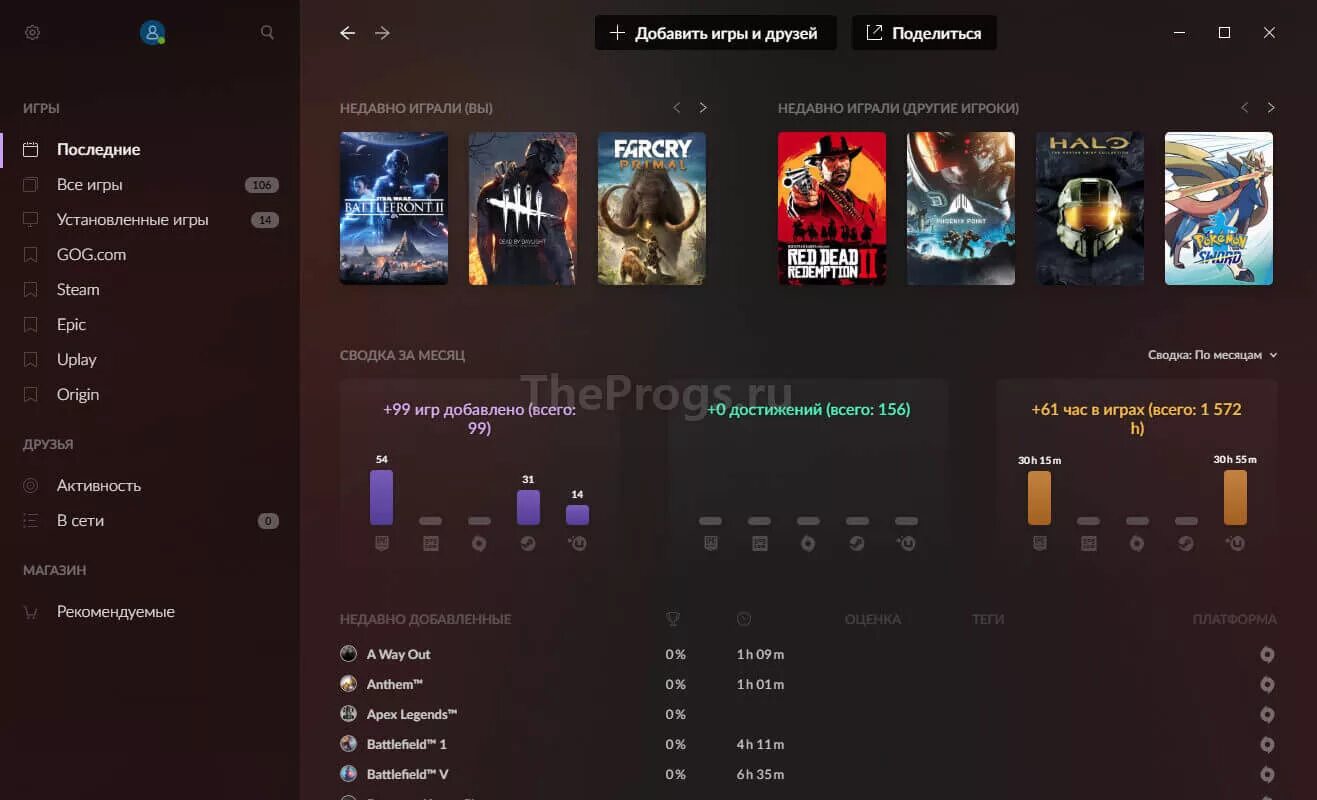Open Battlefield™ 1 in recently added
The width and height of the screenshot is (1317, 800).
pyautogui.click(x=407, y=745)
